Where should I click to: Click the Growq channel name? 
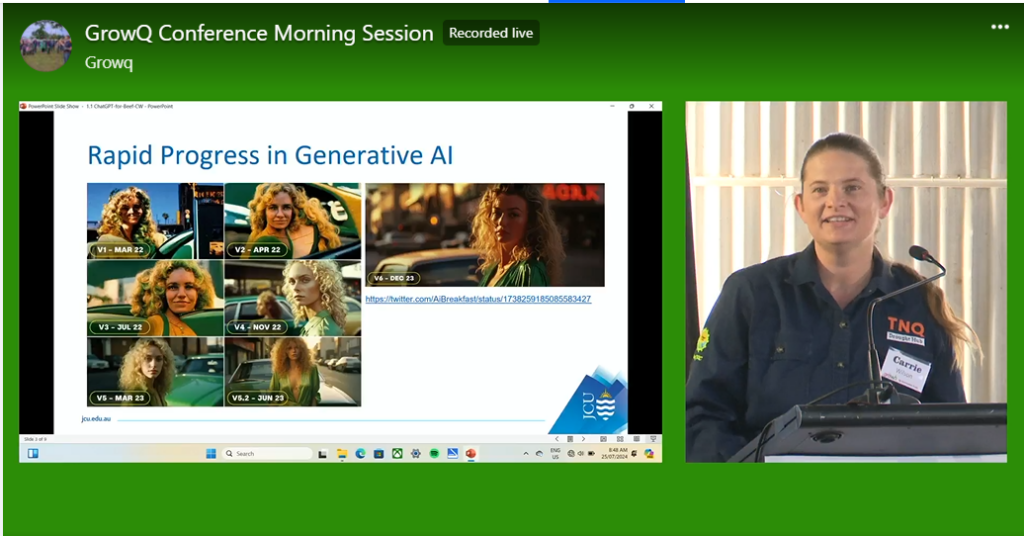[x=108, y=62]
